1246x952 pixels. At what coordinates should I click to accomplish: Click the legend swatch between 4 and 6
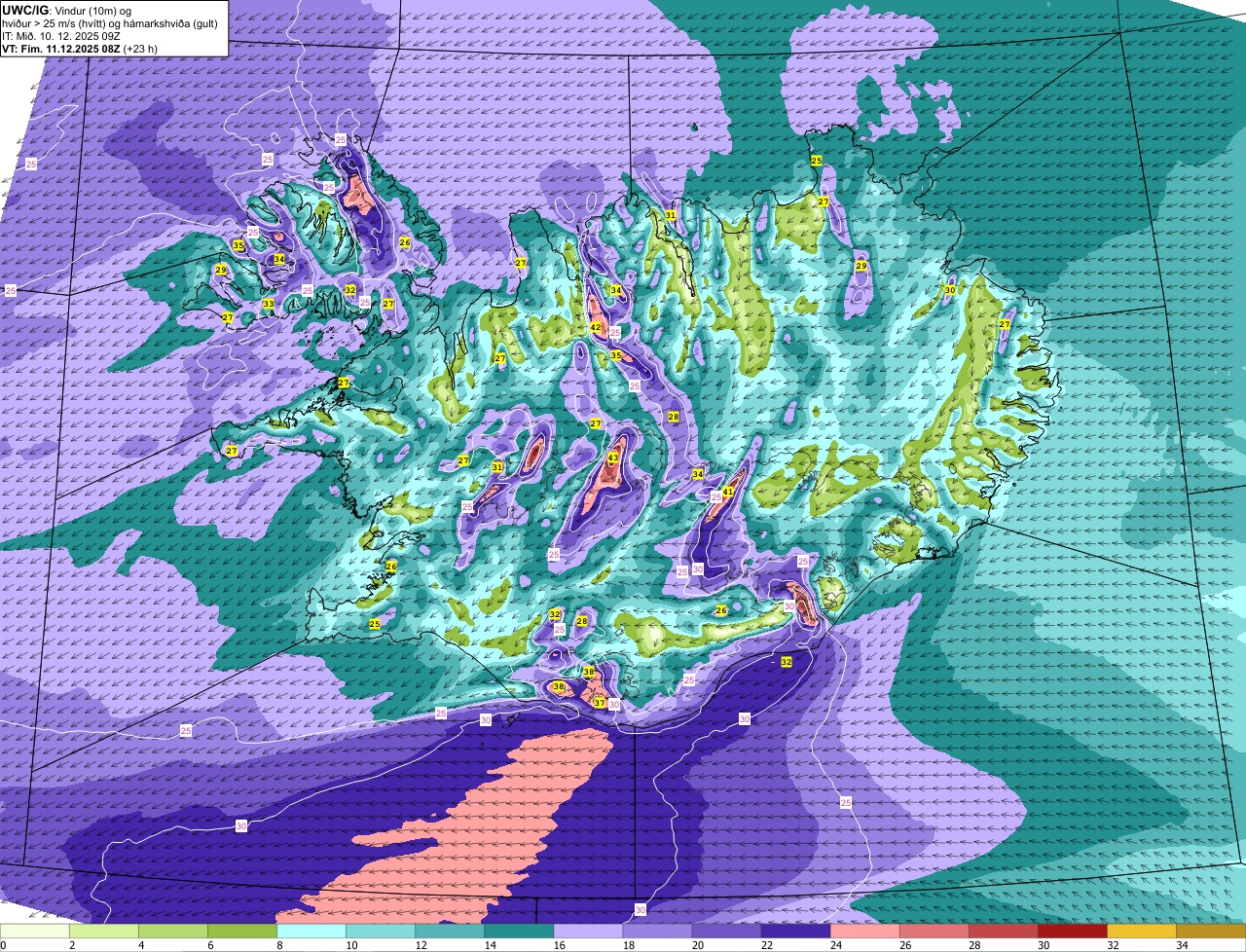(173, 932)
